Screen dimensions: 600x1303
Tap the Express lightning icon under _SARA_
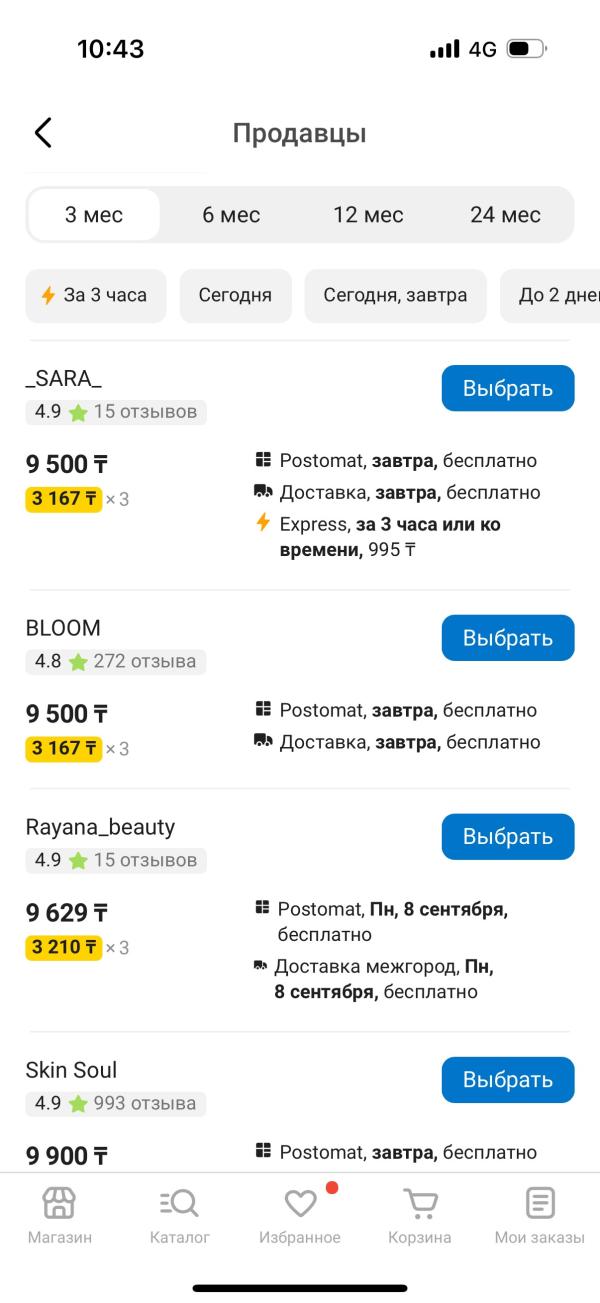coord(263,523)
